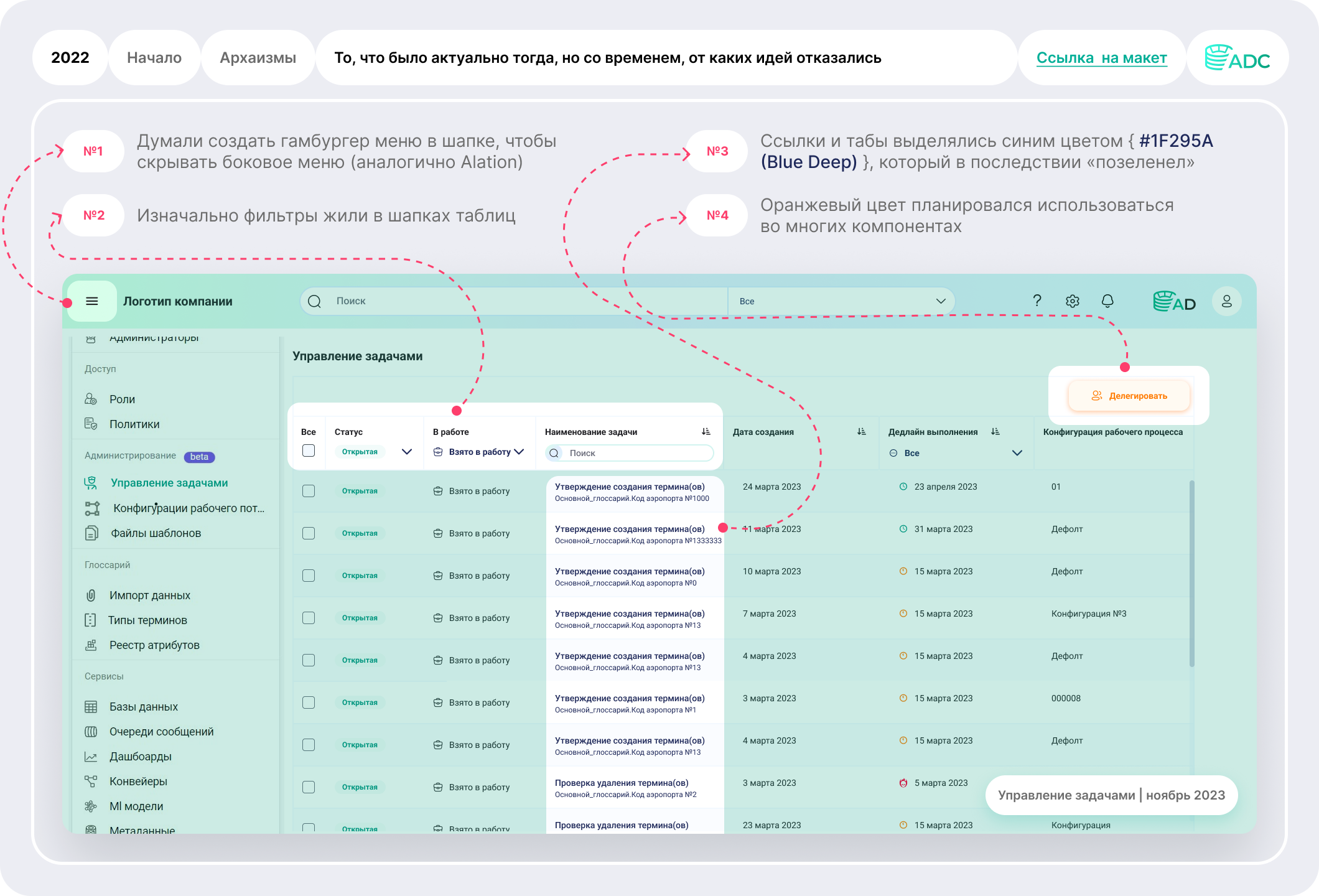This screenshot has width=1319, height=896.
Task: Click the Начало pill in the top banner
Action: 154,58
